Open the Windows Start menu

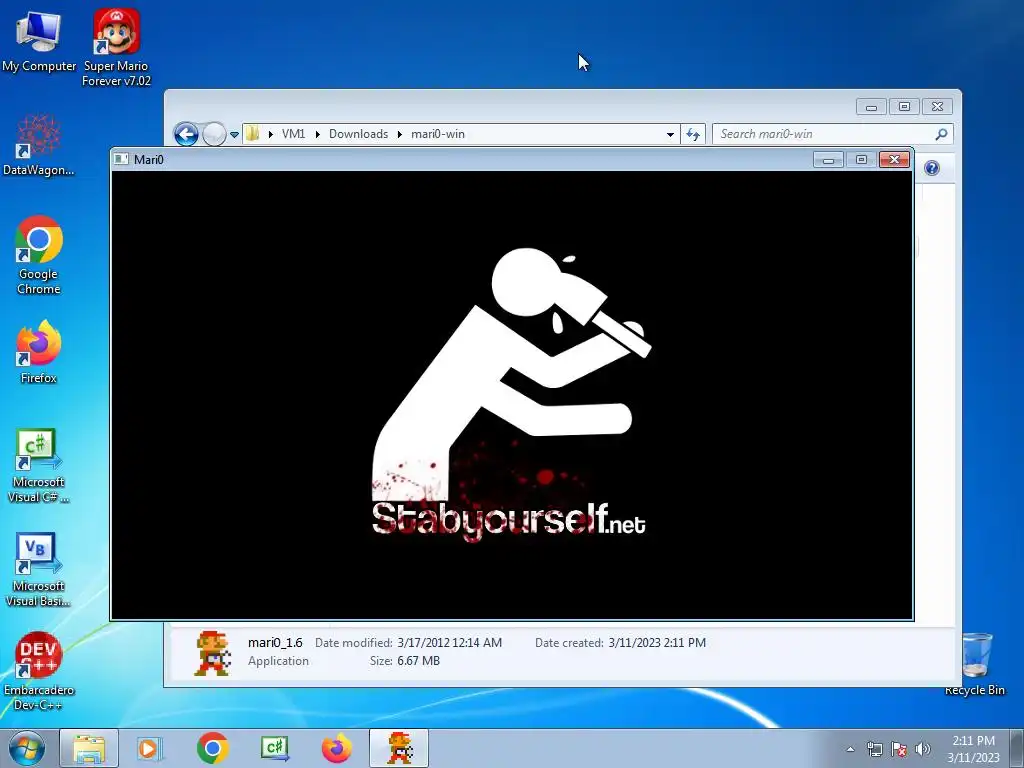coord(27,748)
